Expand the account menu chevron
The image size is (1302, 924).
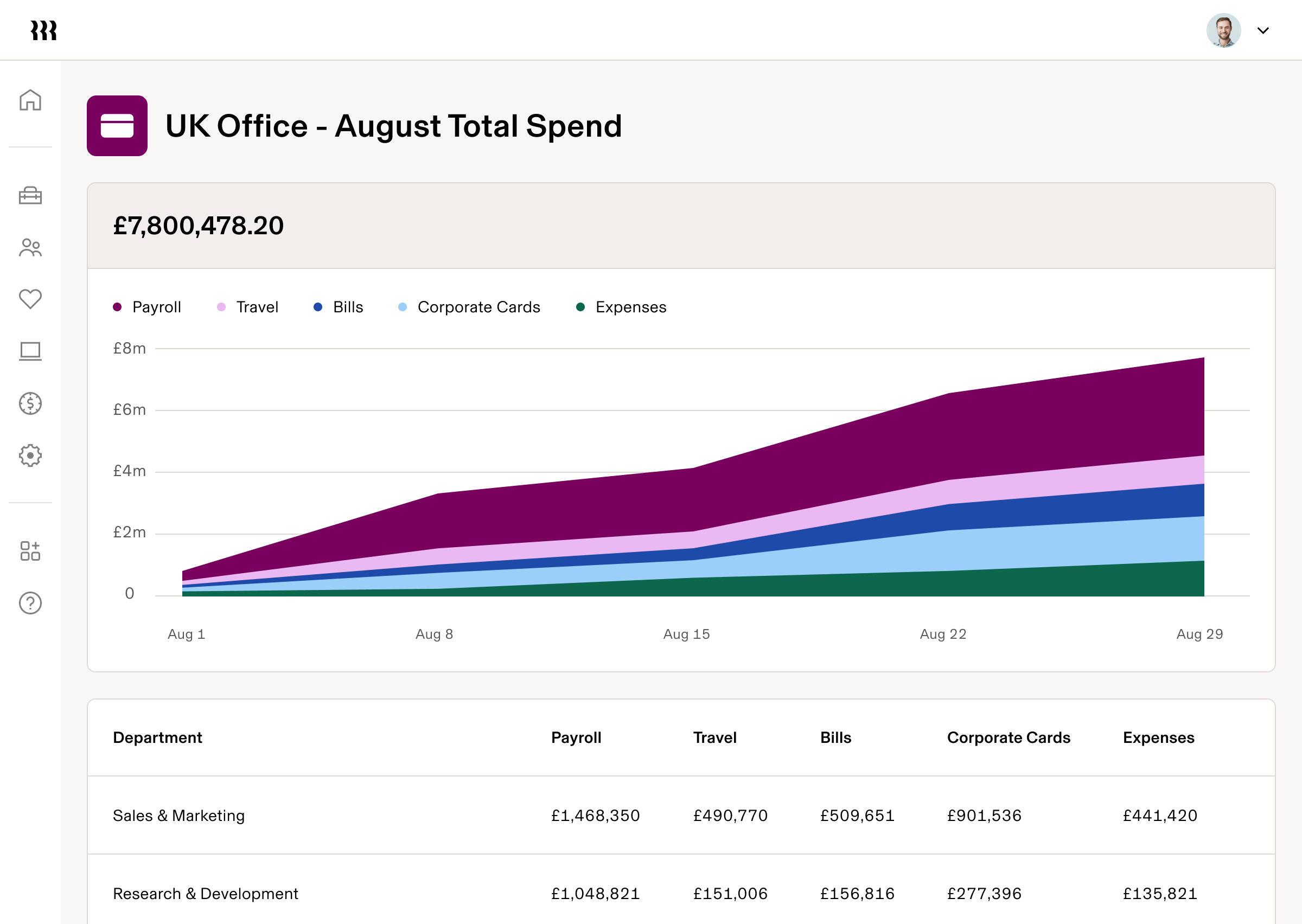pos(1263,31)
